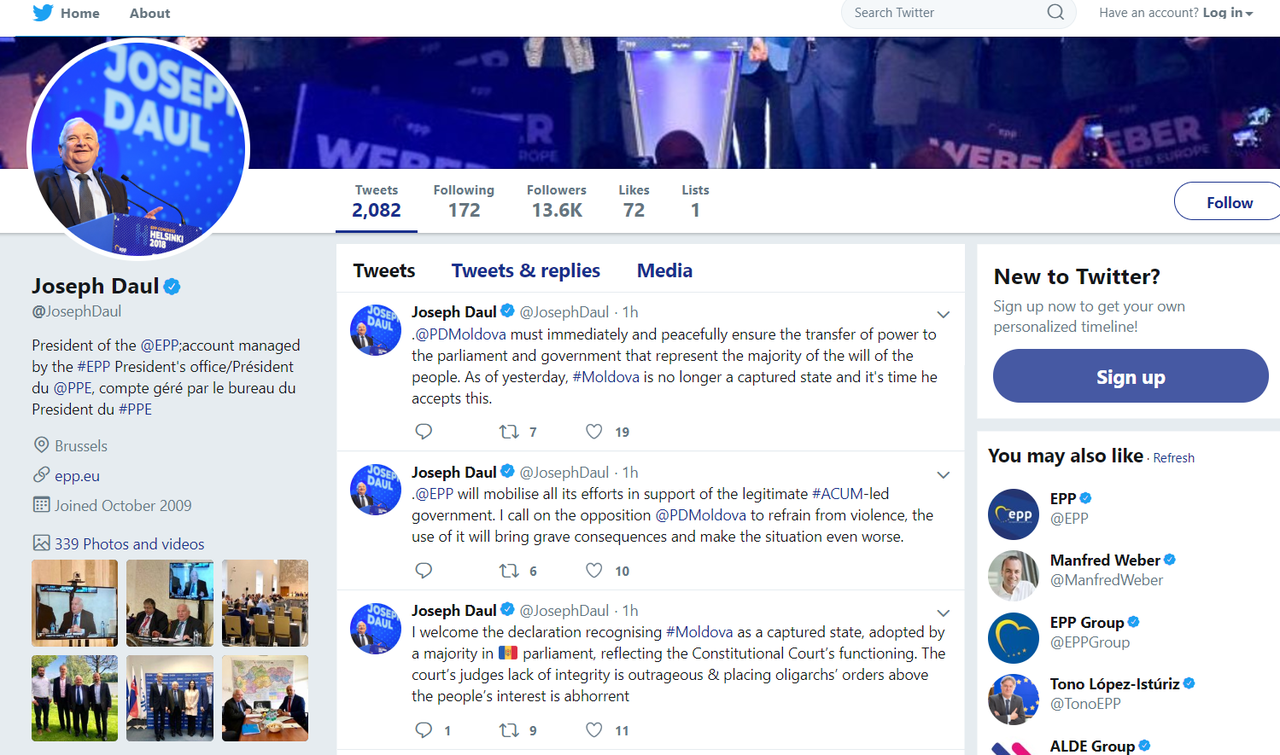Click the @EPP mention in bio
The width and height of the screenshot is (1280, 755).
coord(160,345)
